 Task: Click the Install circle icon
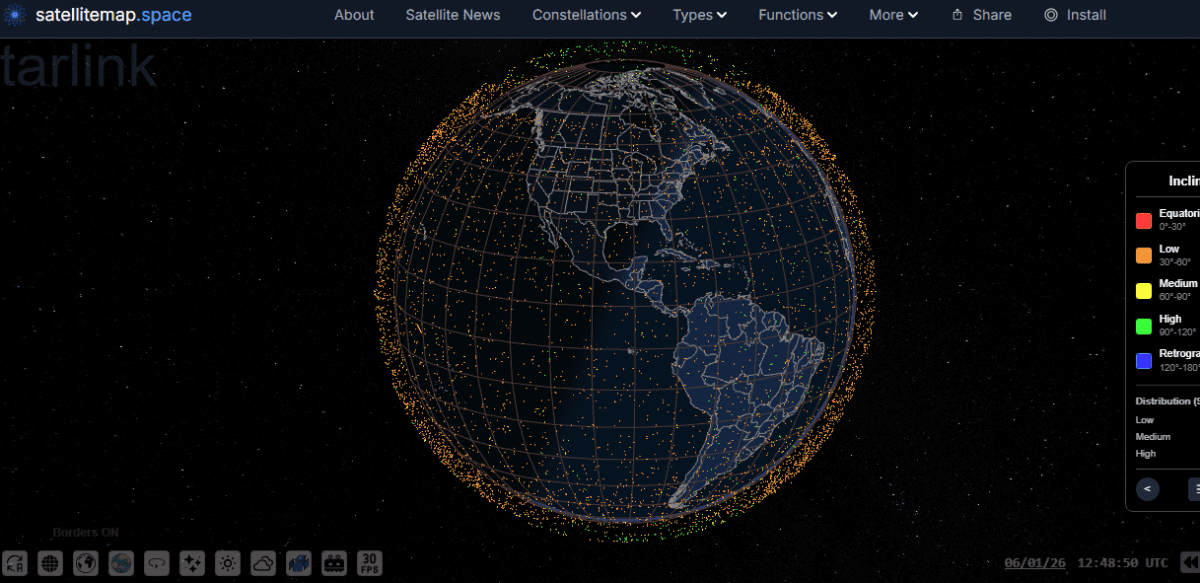(x=1050, y=15)
